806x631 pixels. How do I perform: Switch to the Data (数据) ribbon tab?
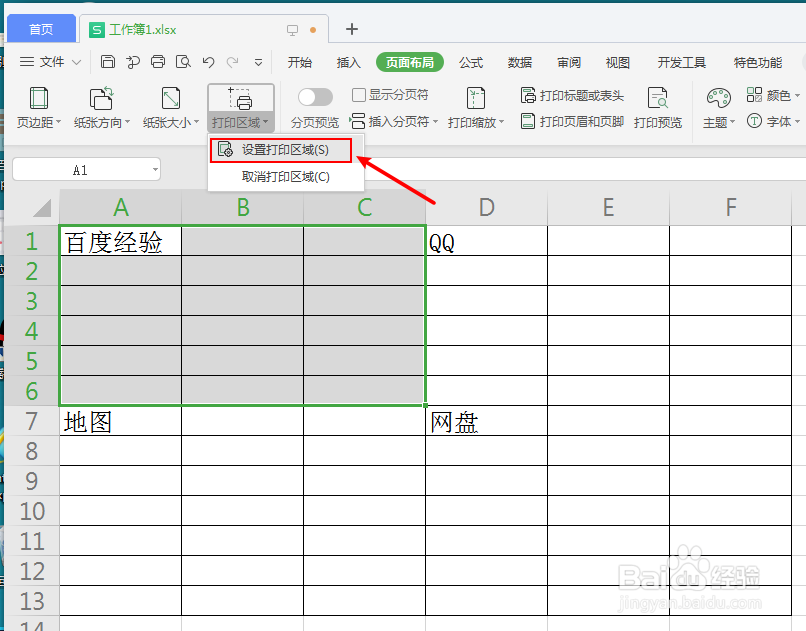pyautogui.click(x=520, y=63)
